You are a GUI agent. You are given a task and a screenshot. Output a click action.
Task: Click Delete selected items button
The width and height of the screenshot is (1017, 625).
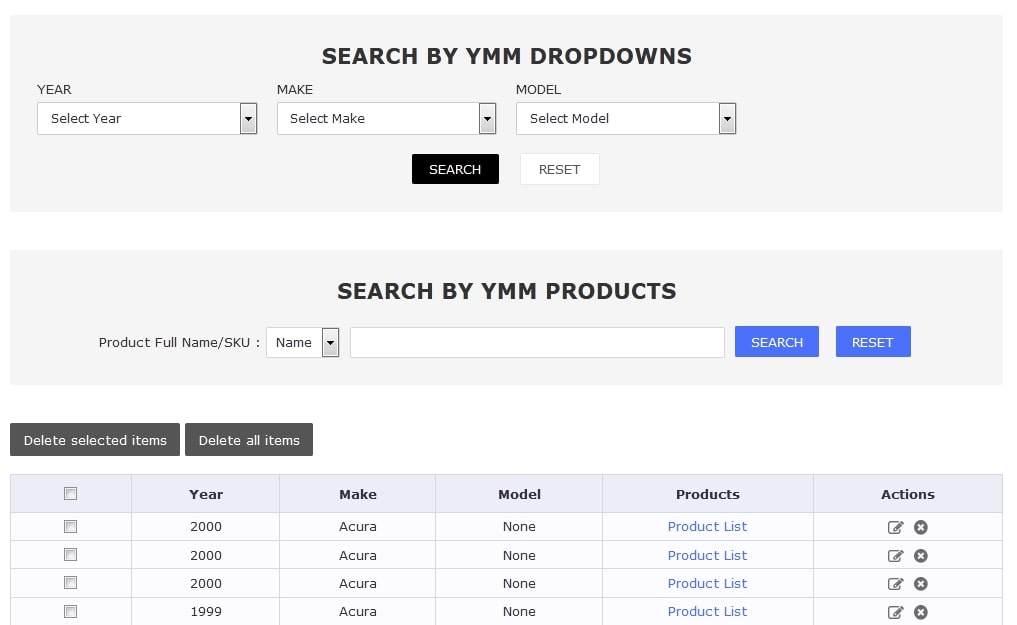(x=95, y=440)
